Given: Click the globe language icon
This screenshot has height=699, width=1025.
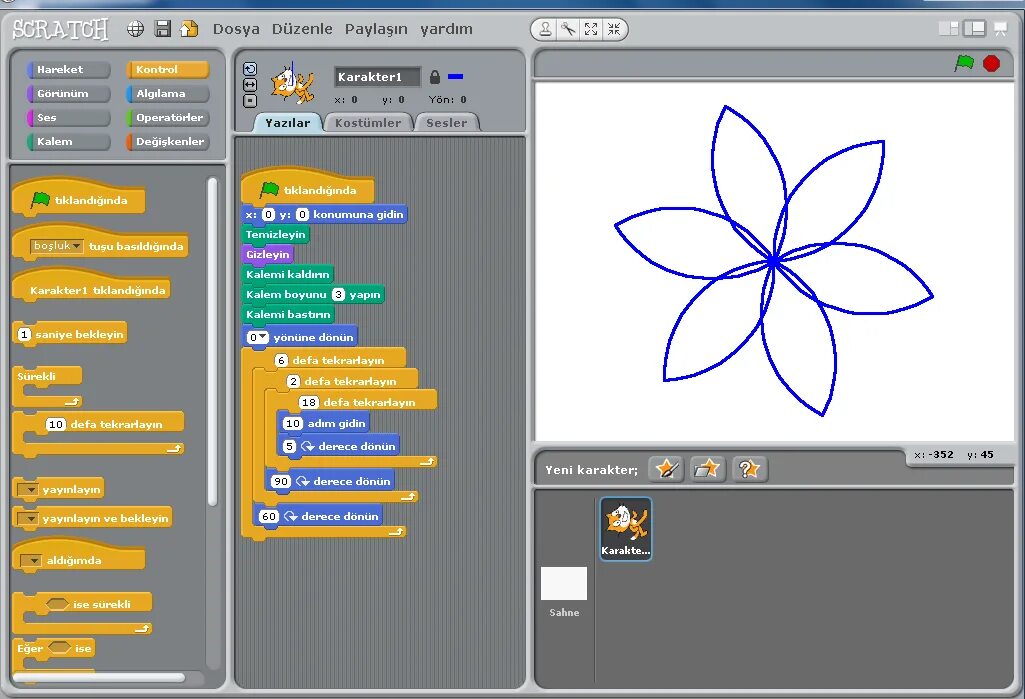Looking at the screenshot, I should [x=135, y=29].
